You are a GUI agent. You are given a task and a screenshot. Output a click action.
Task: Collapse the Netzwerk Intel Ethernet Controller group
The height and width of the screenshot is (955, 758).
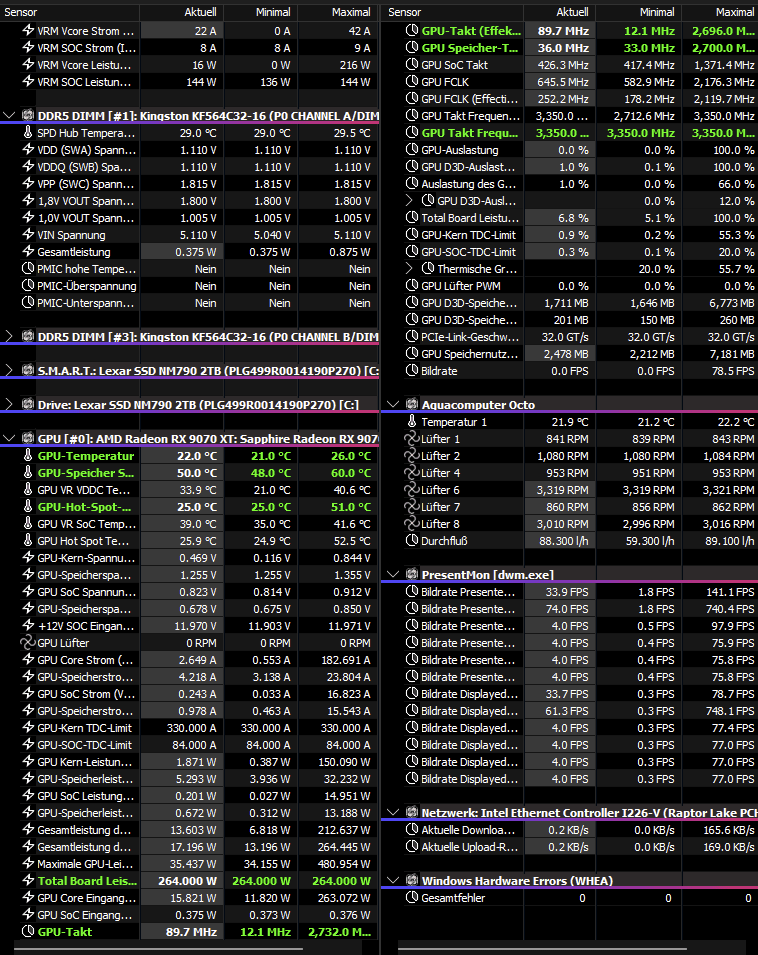pos(393,812)
